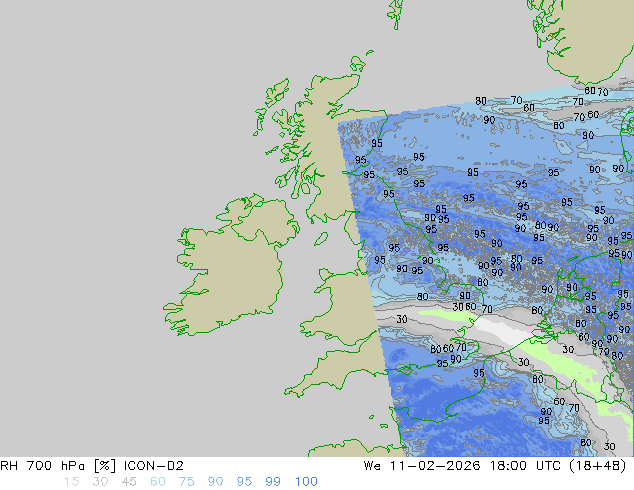Click the legend value 90 in the scale

tap(215, 482)
